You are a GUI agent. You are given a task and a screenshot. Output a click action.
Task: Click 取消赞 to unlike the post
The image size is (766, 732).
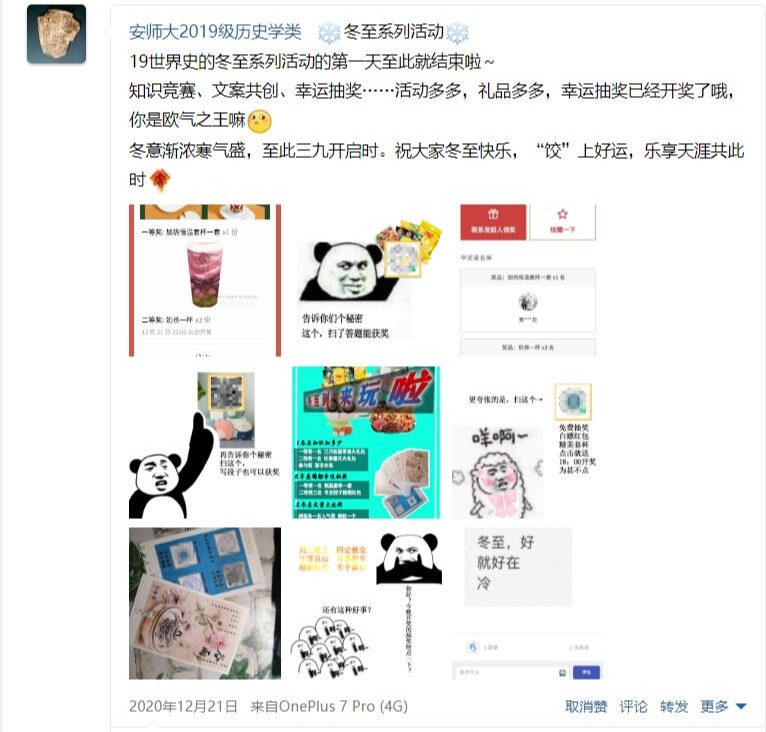[586, 706]
